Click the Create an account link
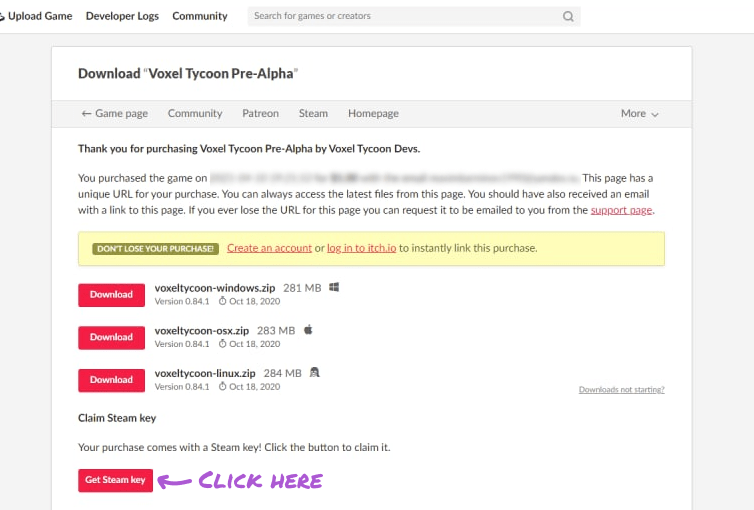The image size is (754, 510). point(269,248)
